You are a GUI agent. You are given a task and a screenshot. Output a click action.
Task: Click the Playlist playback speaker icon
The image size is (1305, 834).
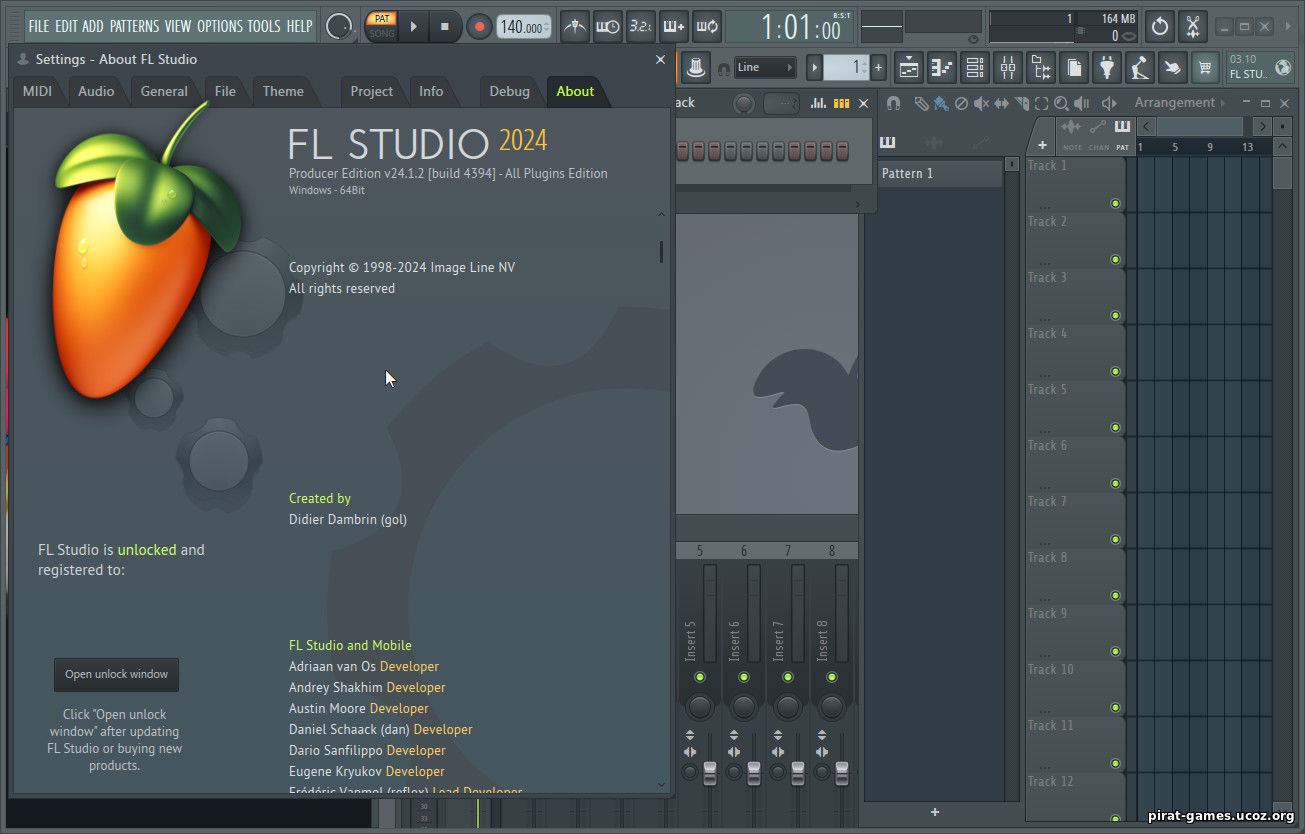point(1081,103)
